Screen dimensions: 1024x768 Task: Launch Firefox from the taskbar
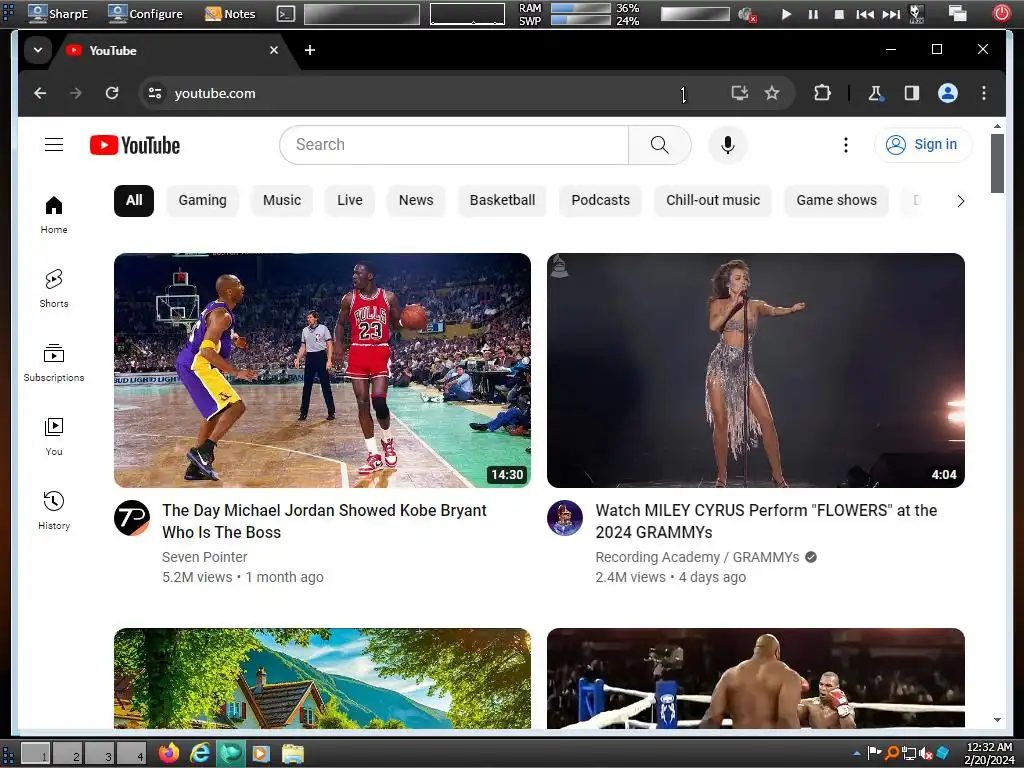coord(169,753)
